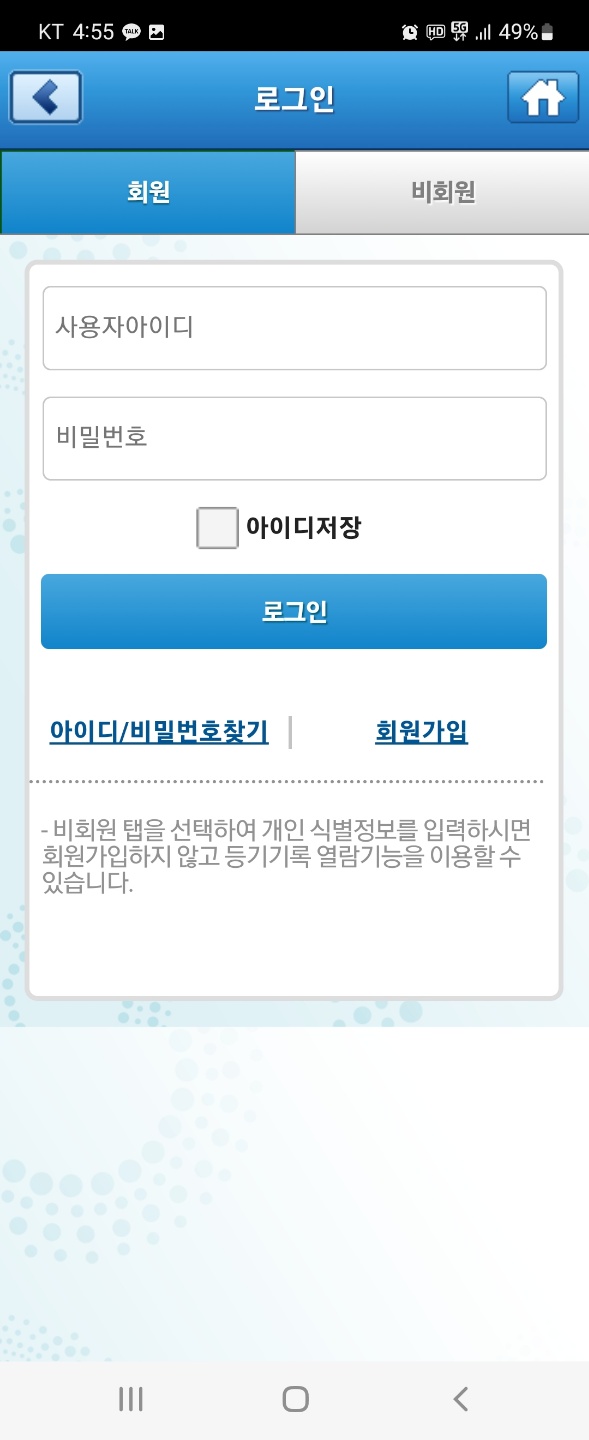Tap the 5G network status icon
The height and width of the screenshot is (1440, 589).
(x=460, y=32)
